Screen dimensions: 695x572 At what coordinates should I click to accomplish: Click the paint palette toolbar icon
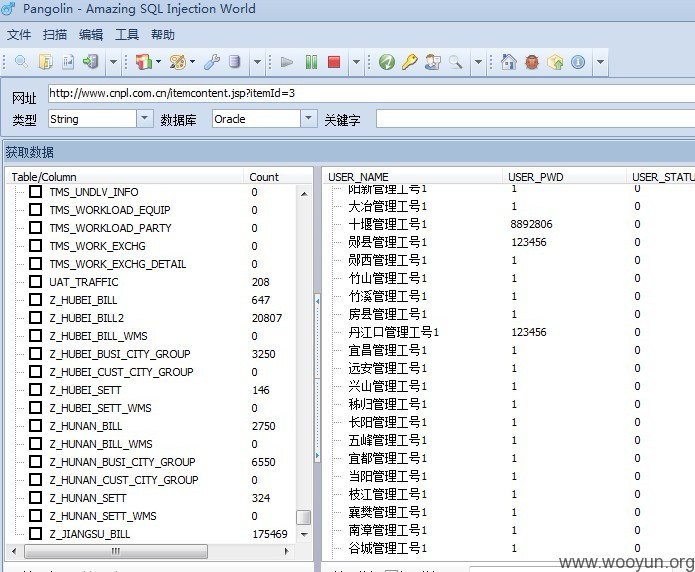click(178, 62)
